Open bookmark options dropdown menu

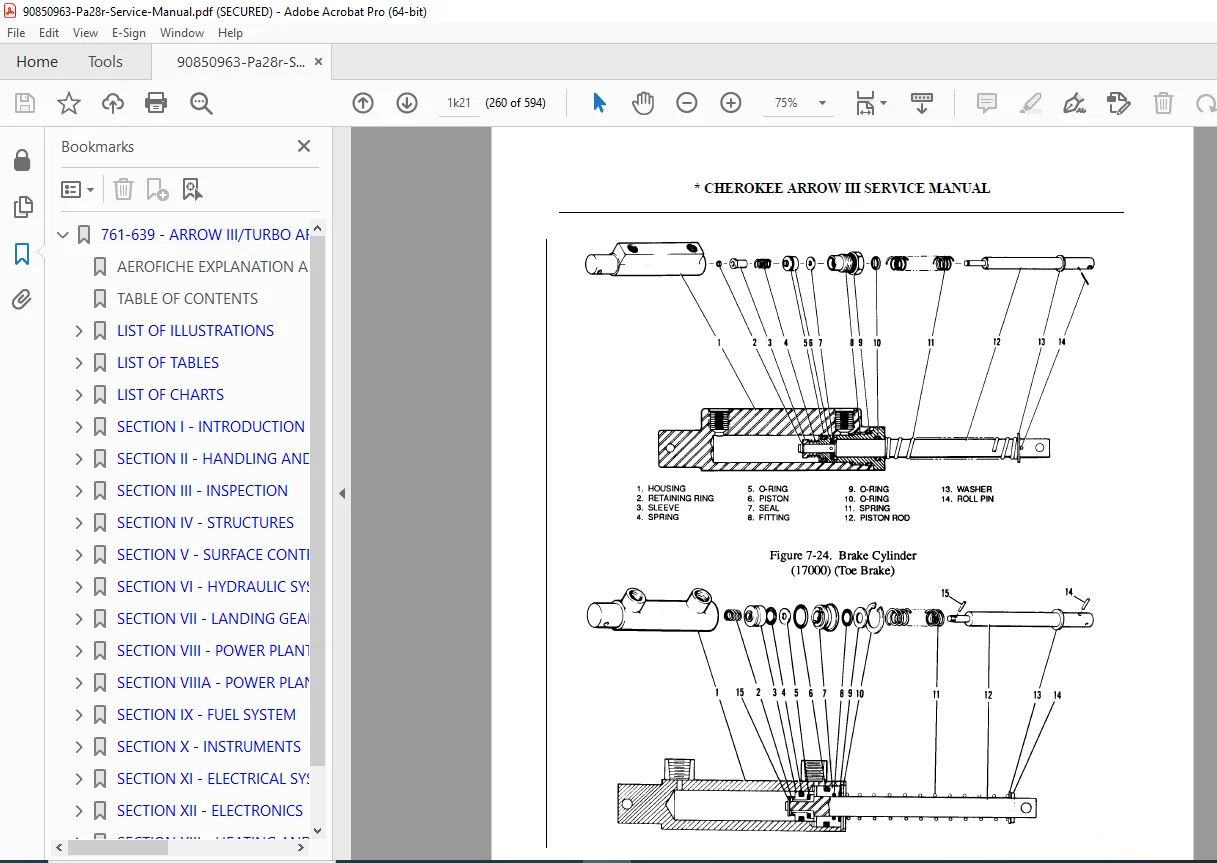(77, 189)
